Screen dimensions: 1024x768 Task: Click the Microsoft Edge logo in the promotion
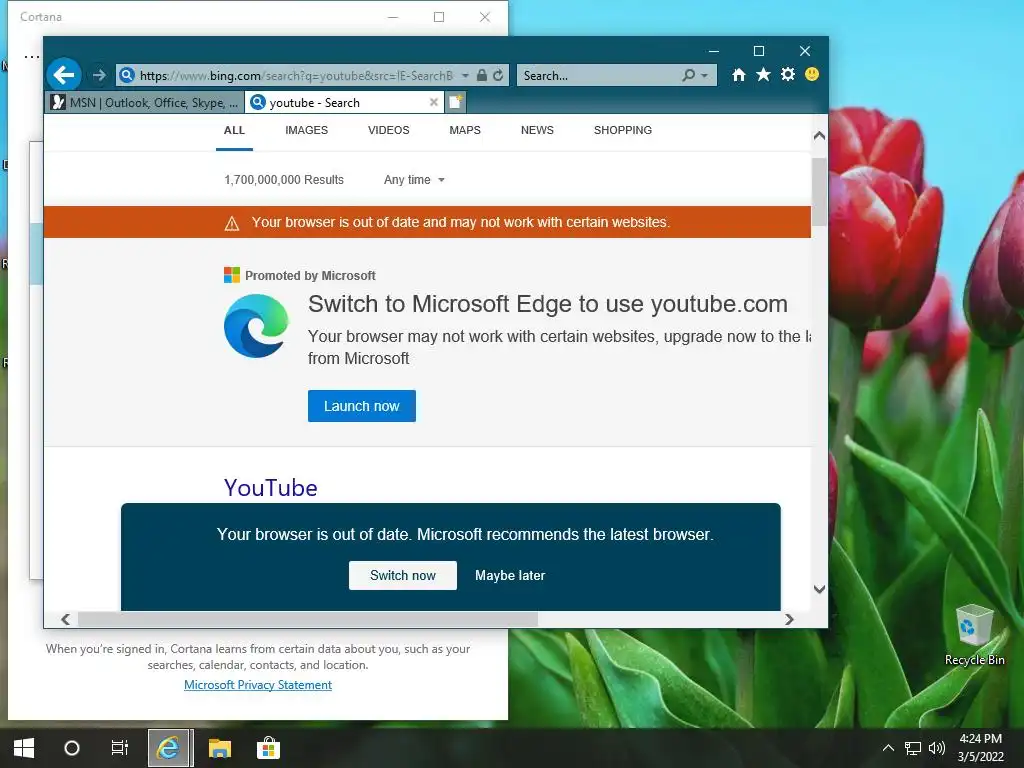[x=256, y=325]
